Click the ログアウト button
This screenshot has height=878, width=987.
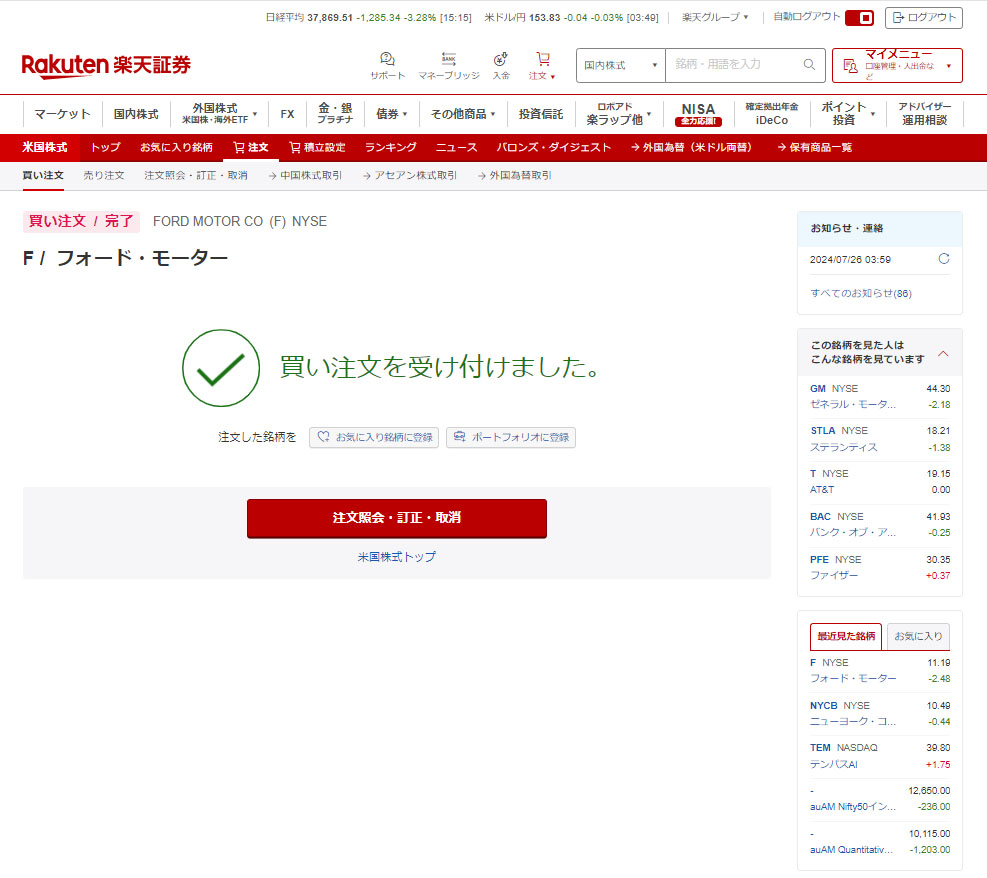[x=923, y=18]
